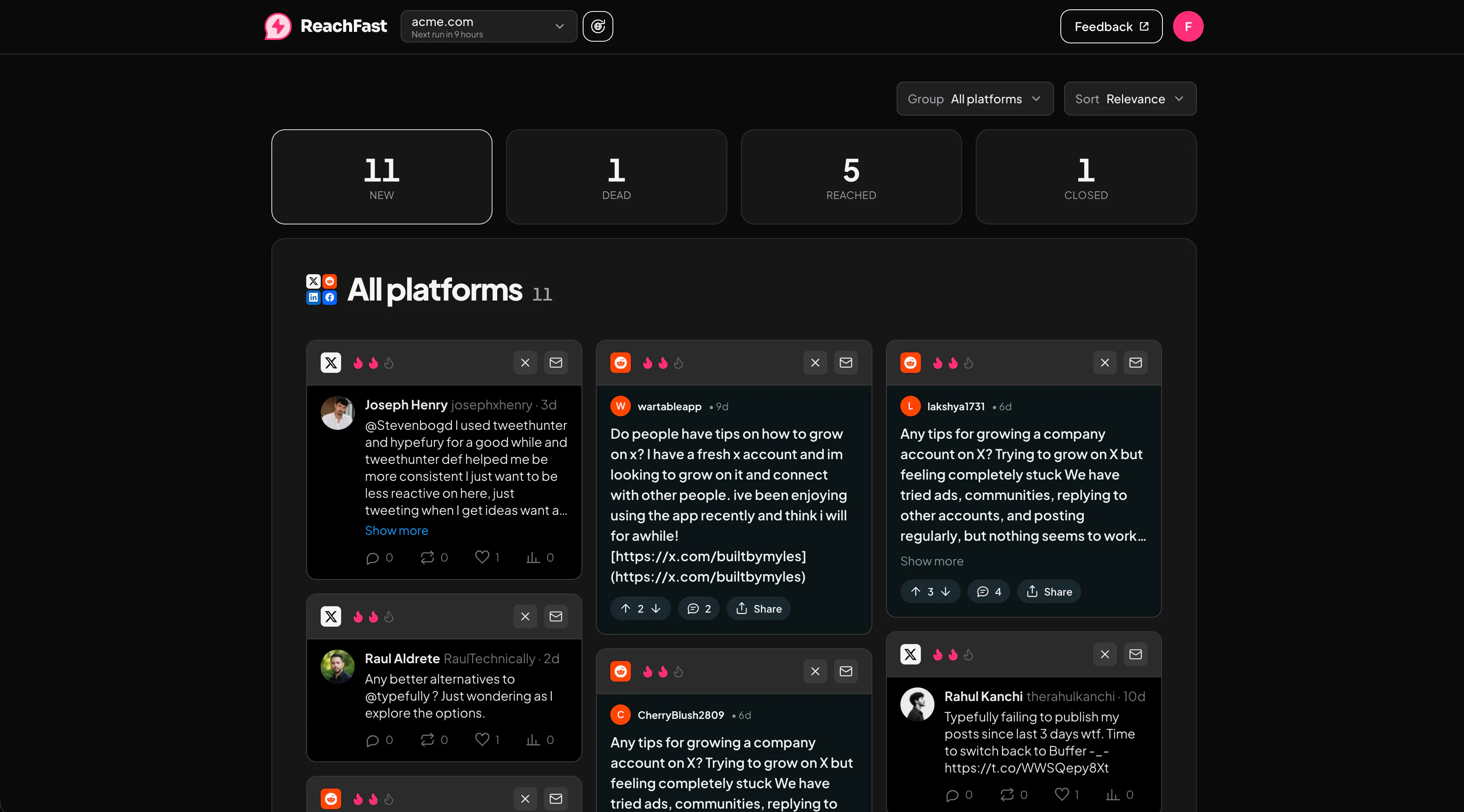Retweet Raul Aldrete's post

pos(427,740)
